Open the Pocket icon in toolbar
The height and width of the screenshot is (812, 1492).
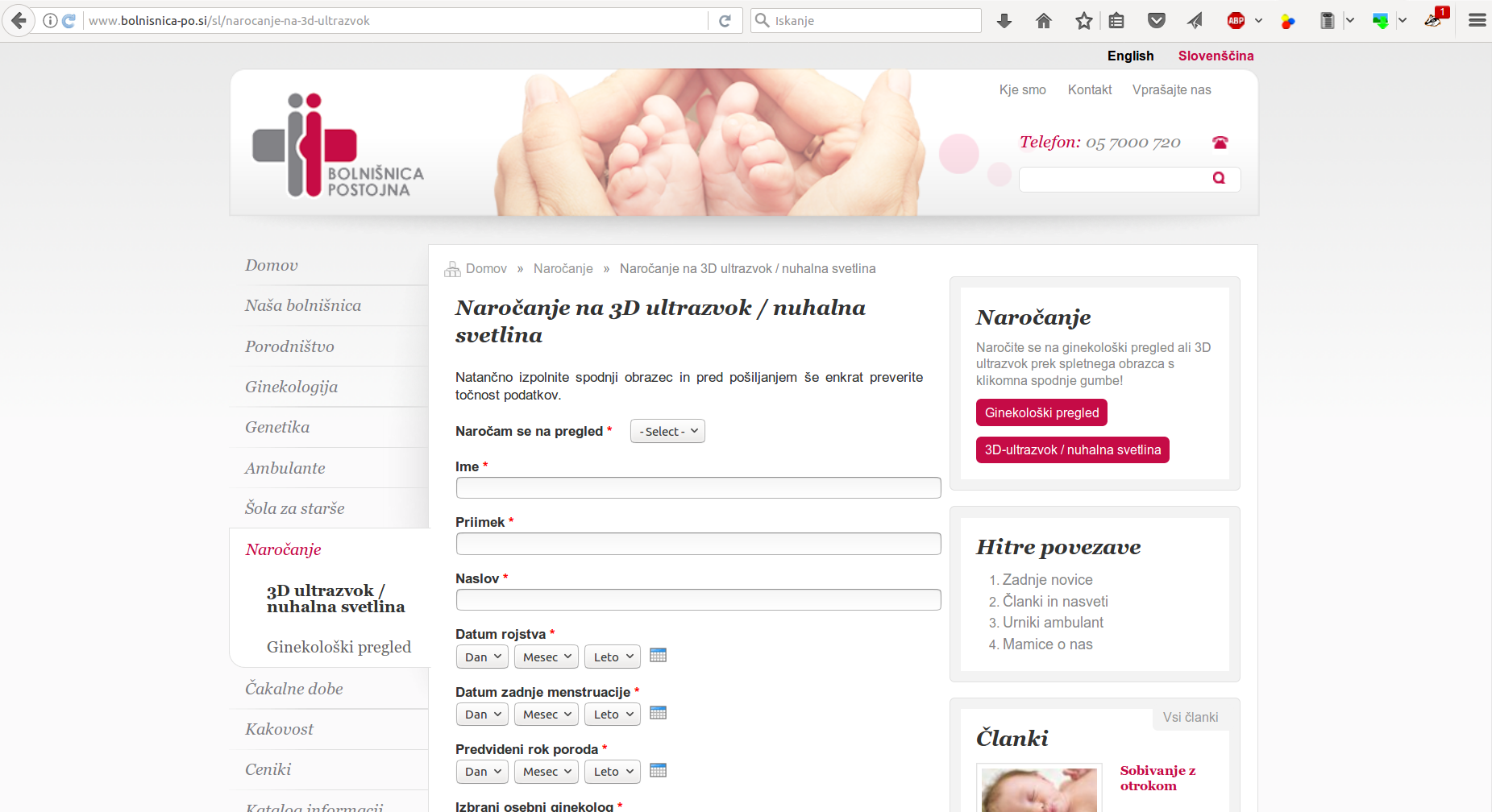[1157, 21]
